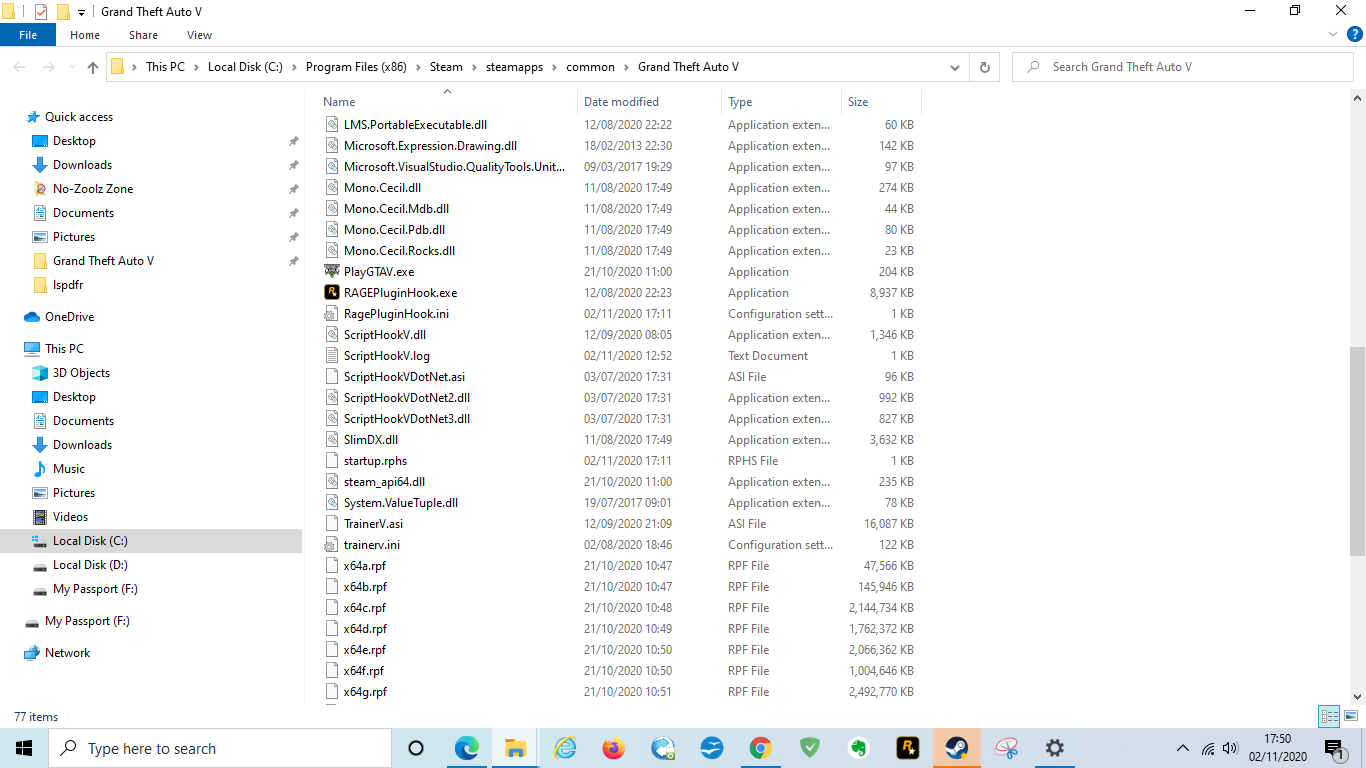1366x768 pixels.
Task: Refresh the Grand Theft Auto V folder
Action: 984,67
